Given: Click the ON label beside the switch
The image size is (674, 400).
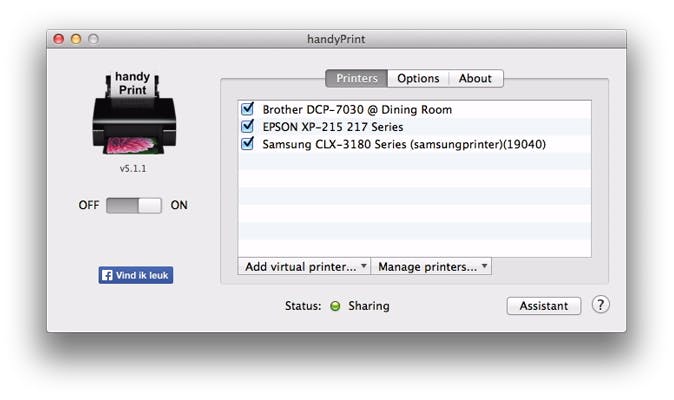Looking at the screenshot, I should [179, 205].
